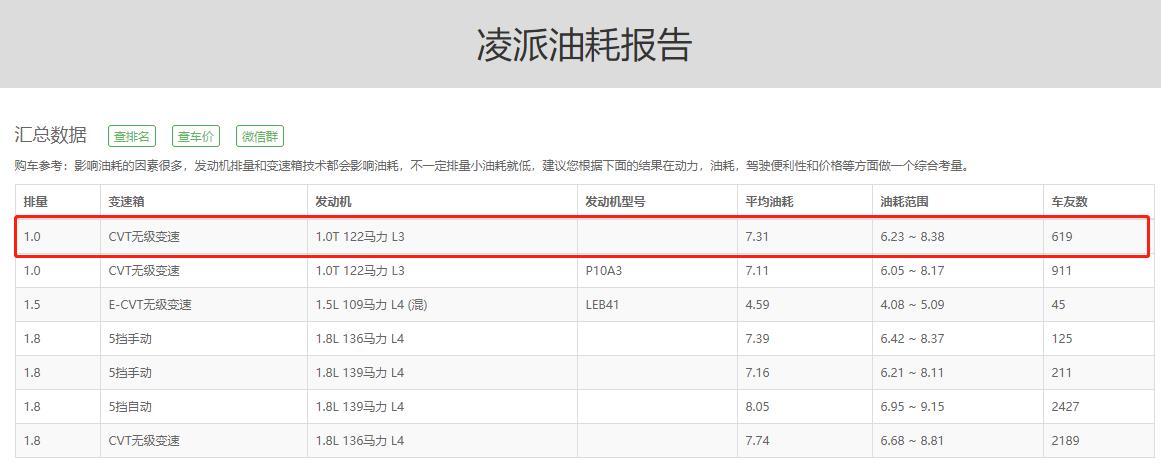
Task: Click fuel range 6.21 ~ 8.11
Action: [x=912, y=373]
